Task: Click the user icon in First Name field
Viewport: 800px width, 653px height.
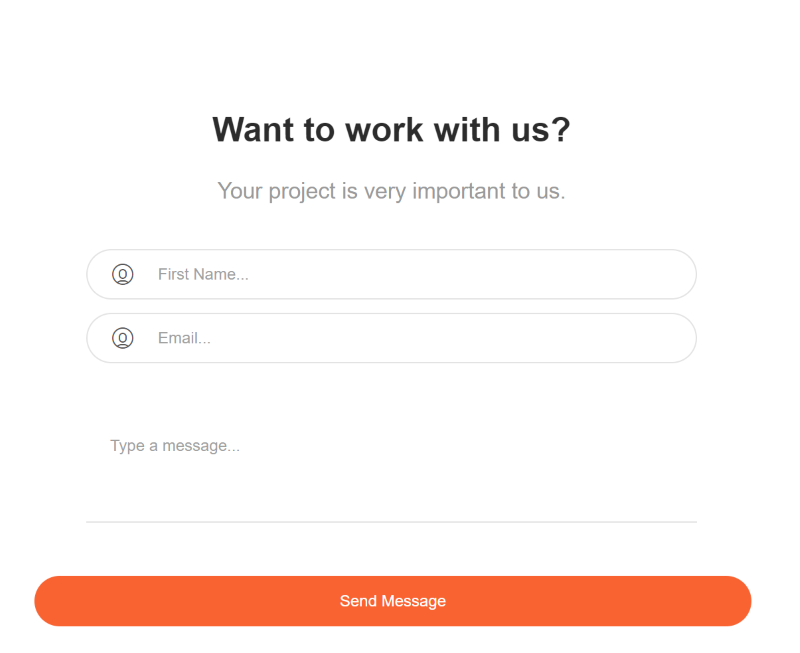Action: (x=122, y=274)
